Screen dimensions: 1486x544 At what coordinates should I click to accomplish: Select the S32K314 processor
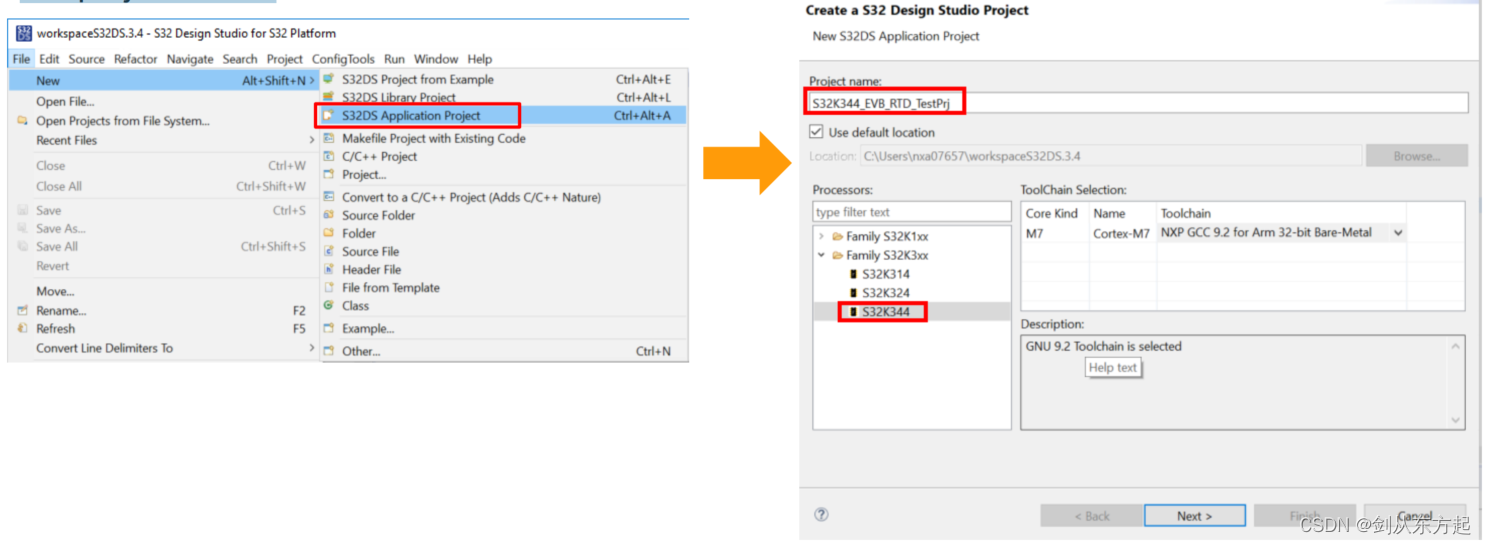click(885, 274)
